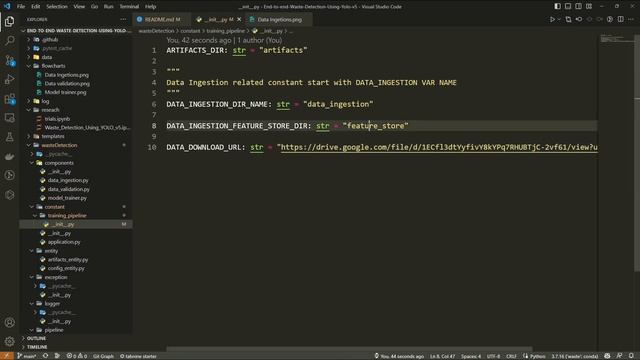640x360 pixels.
Task: Collapse the research folder
Action: pyautogui.click(x=50, y=110)
